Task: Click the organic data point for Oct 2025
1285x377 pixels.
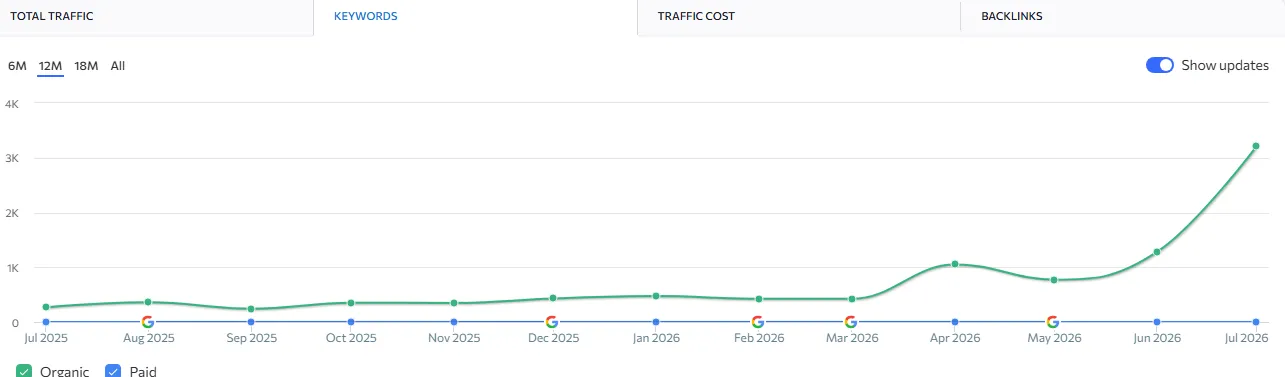Action: point(351,303)
